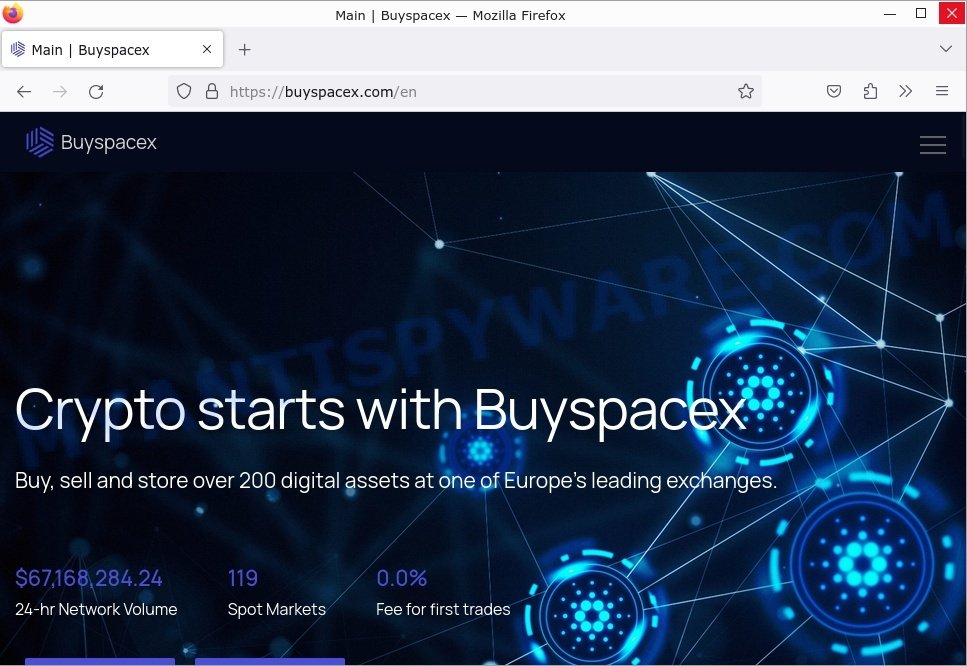Screen dimensions: 967x666
Task: Open a new tab
Action: (244, 49)
